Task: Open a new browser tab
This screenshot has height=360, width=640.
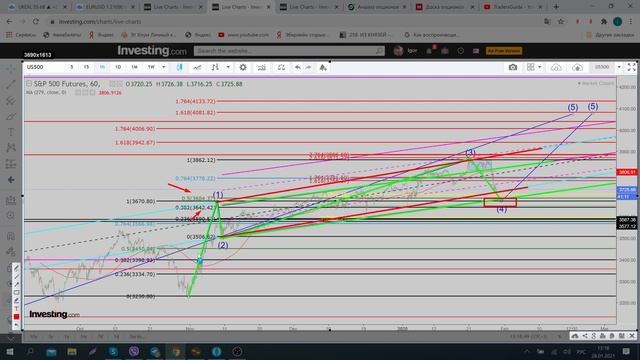Action: [x=556, y=7]
